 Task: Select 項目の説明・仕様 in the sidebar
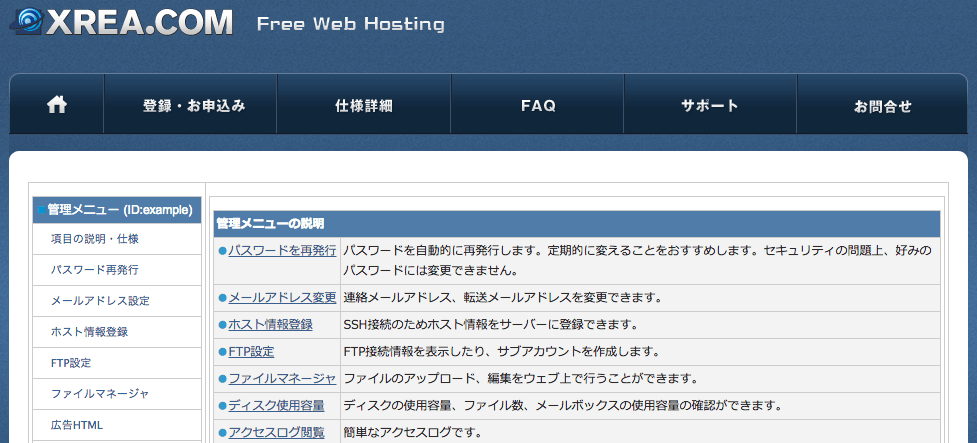[x=95, y=239]
